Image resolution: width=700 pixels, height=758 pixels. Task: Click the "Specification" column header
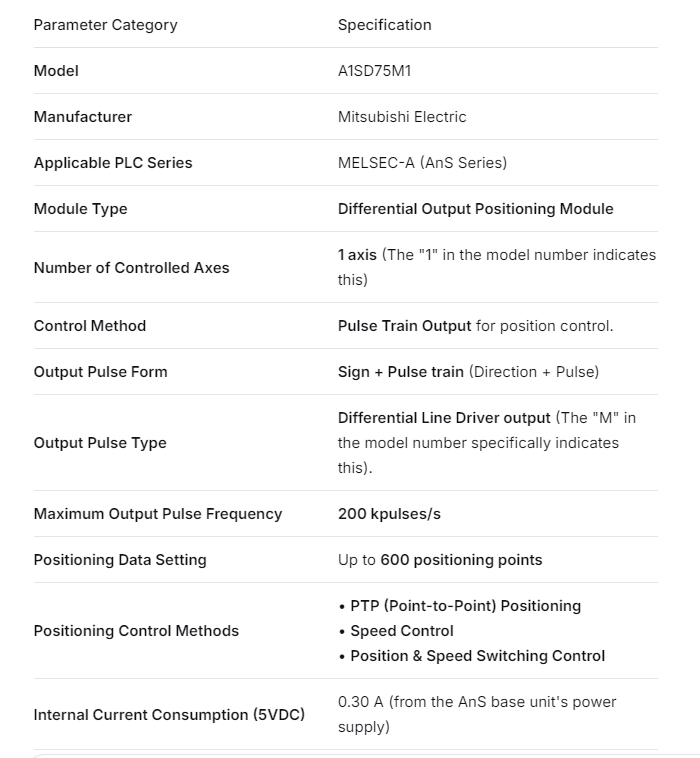[384, 25]
